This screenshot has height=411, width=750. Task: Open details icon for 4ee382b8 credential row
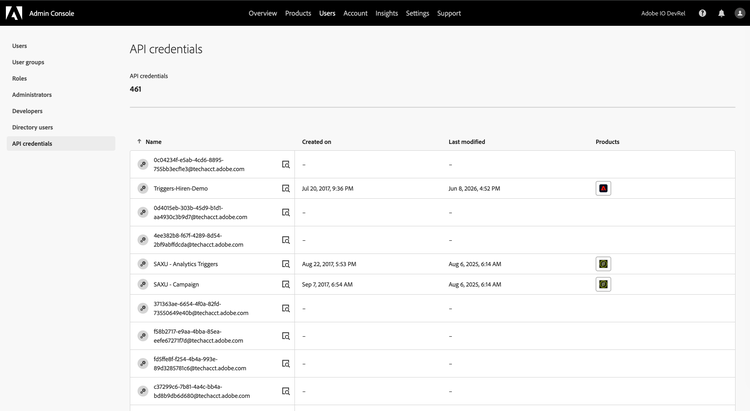[286, 240]
